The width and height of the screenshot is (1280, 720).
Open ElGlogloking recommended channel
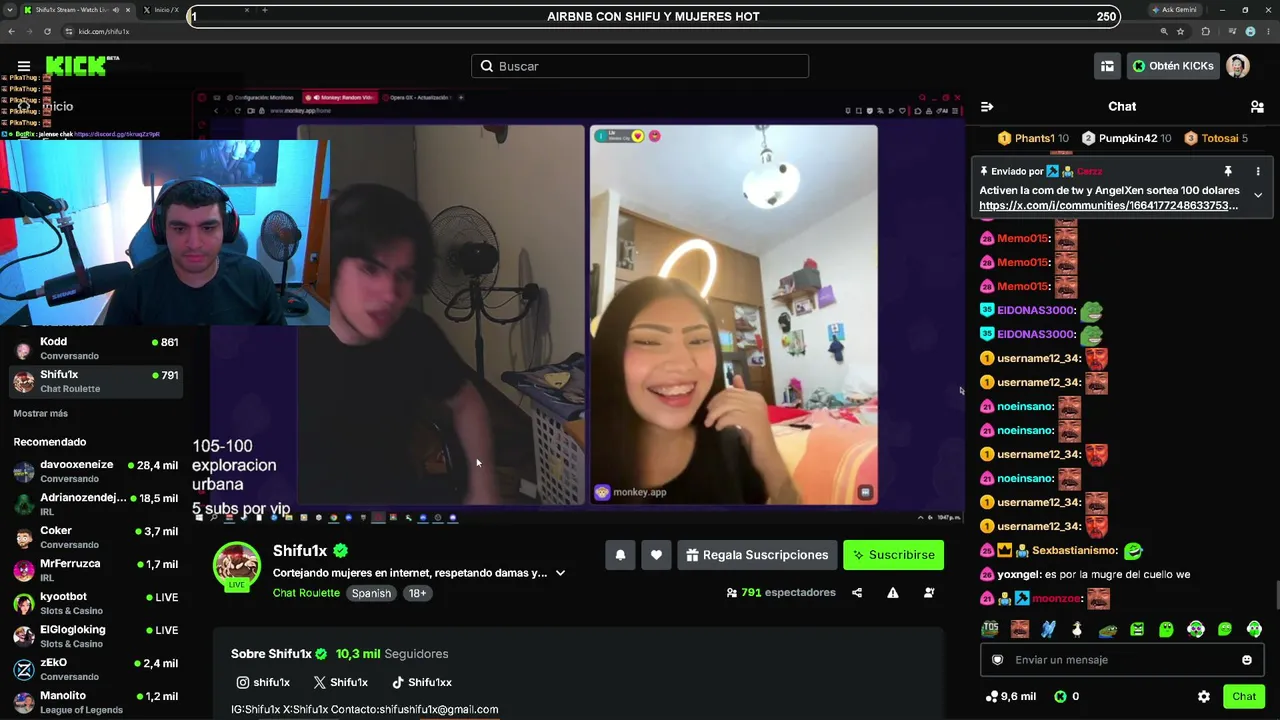click(x=96, y=636)
